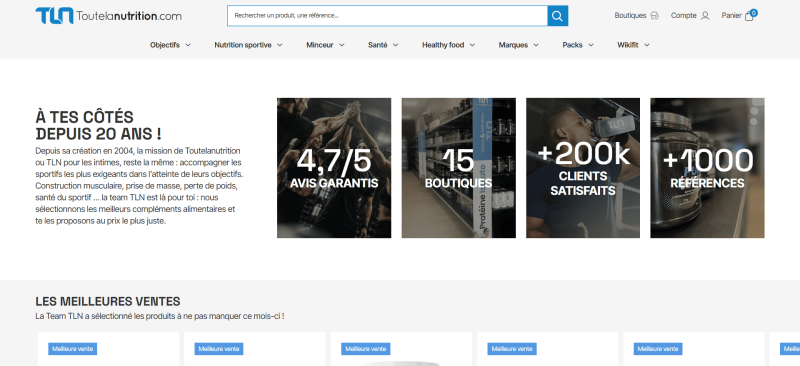The image size is (800, 366).
Task: Open the Panier shopping bag icon
Action: (748, 16)
